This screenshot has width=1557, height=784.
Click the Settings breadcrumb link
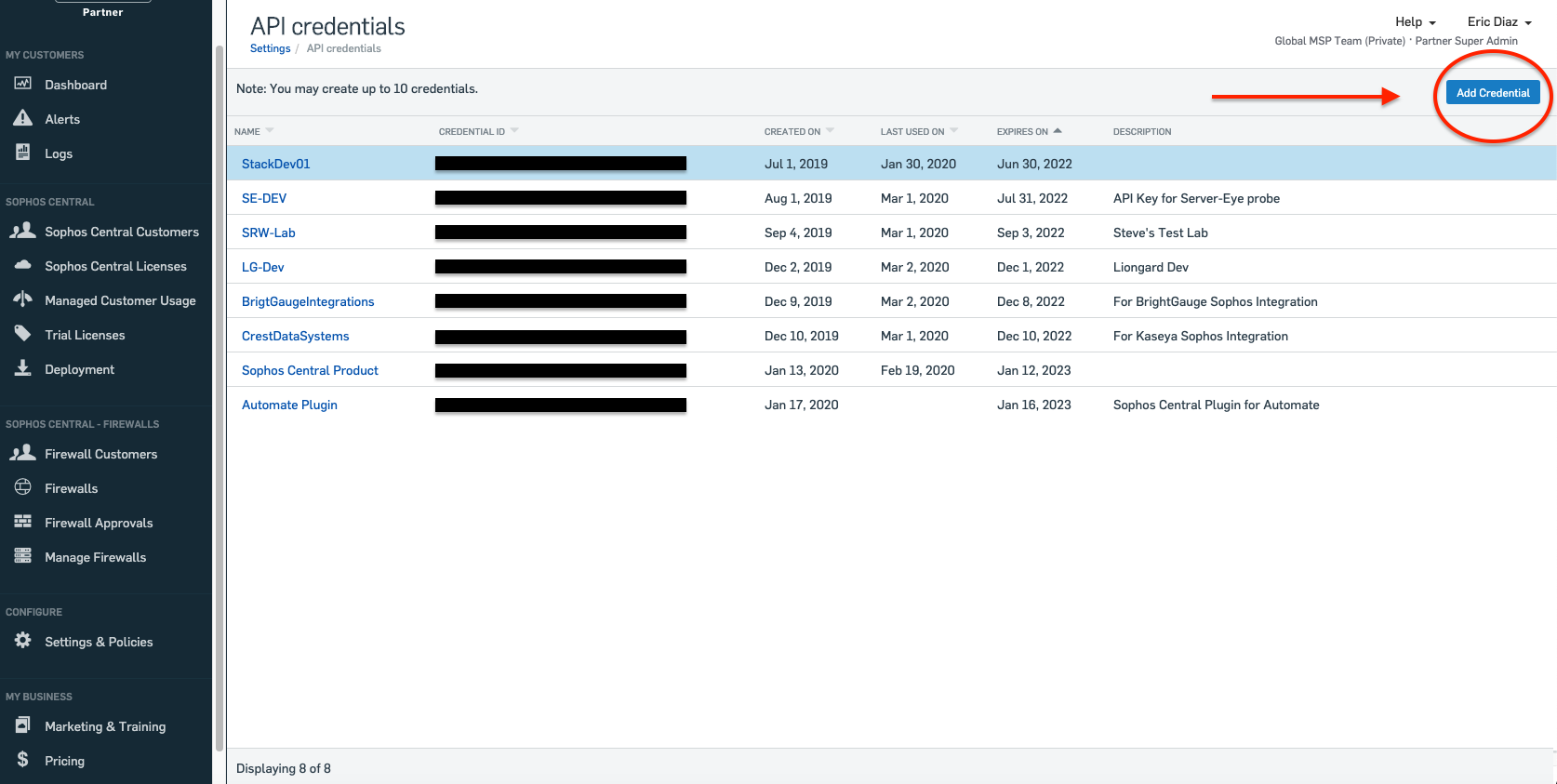coord(270,48)
